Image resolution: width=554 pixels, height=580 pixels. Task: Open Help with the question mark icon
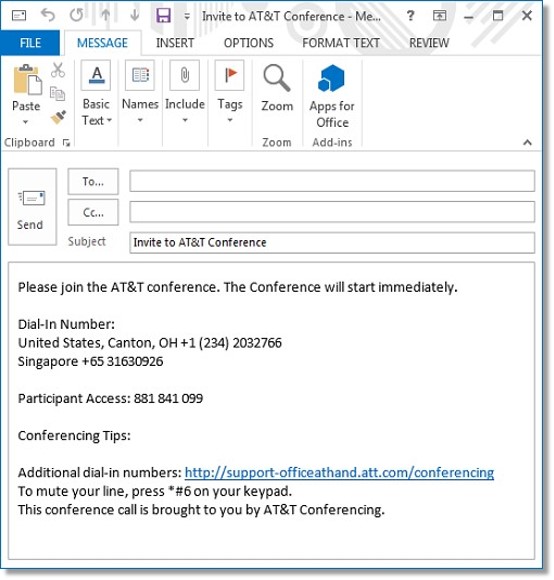click(410, 16)
